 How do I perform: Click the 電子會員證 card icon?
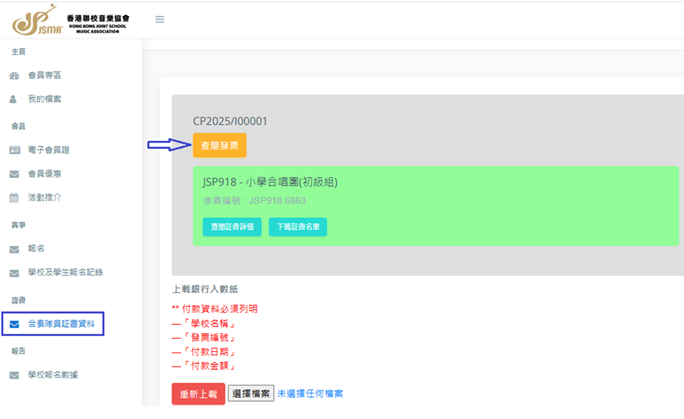point(14,150)
